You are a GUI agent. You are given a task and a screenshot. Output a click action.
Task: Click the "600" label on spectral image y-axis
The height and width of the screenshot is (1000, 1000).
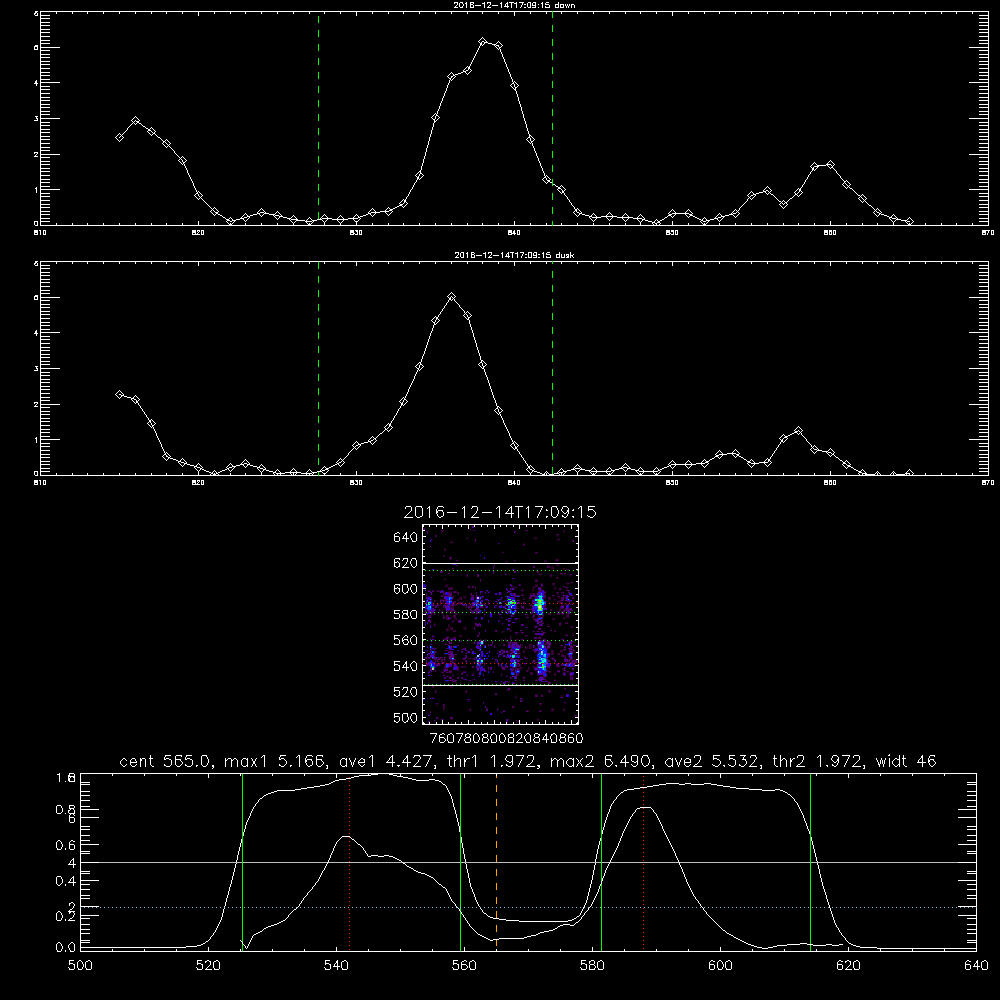pos(406,589)
